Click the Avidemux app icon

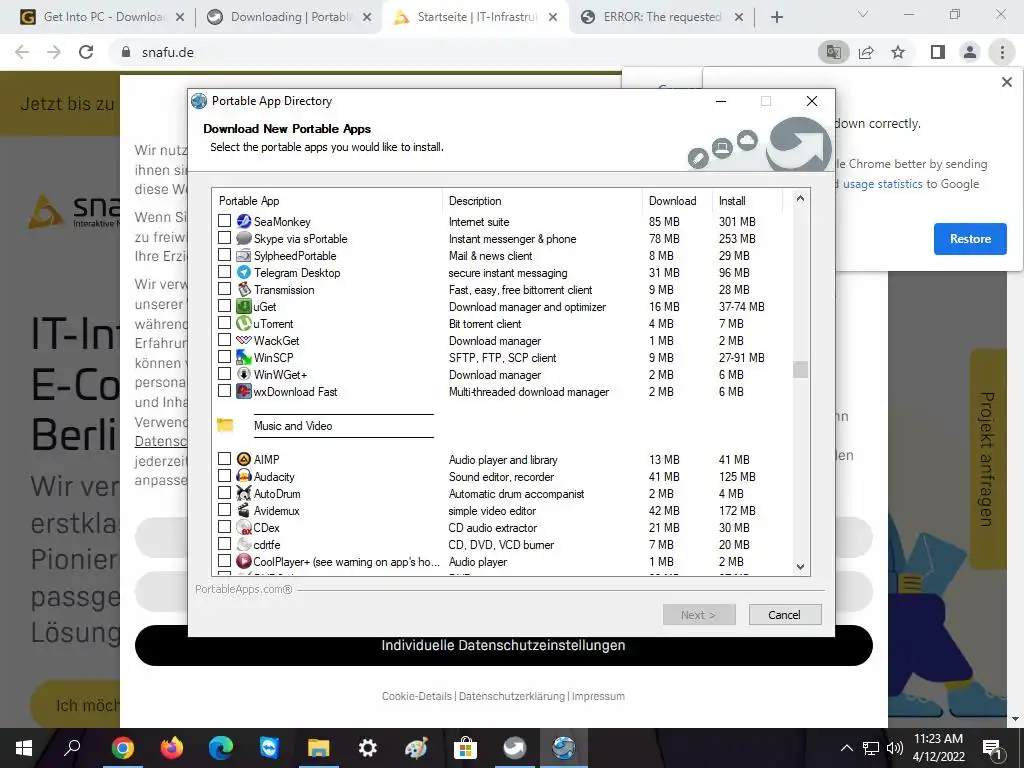click(244, 510)
